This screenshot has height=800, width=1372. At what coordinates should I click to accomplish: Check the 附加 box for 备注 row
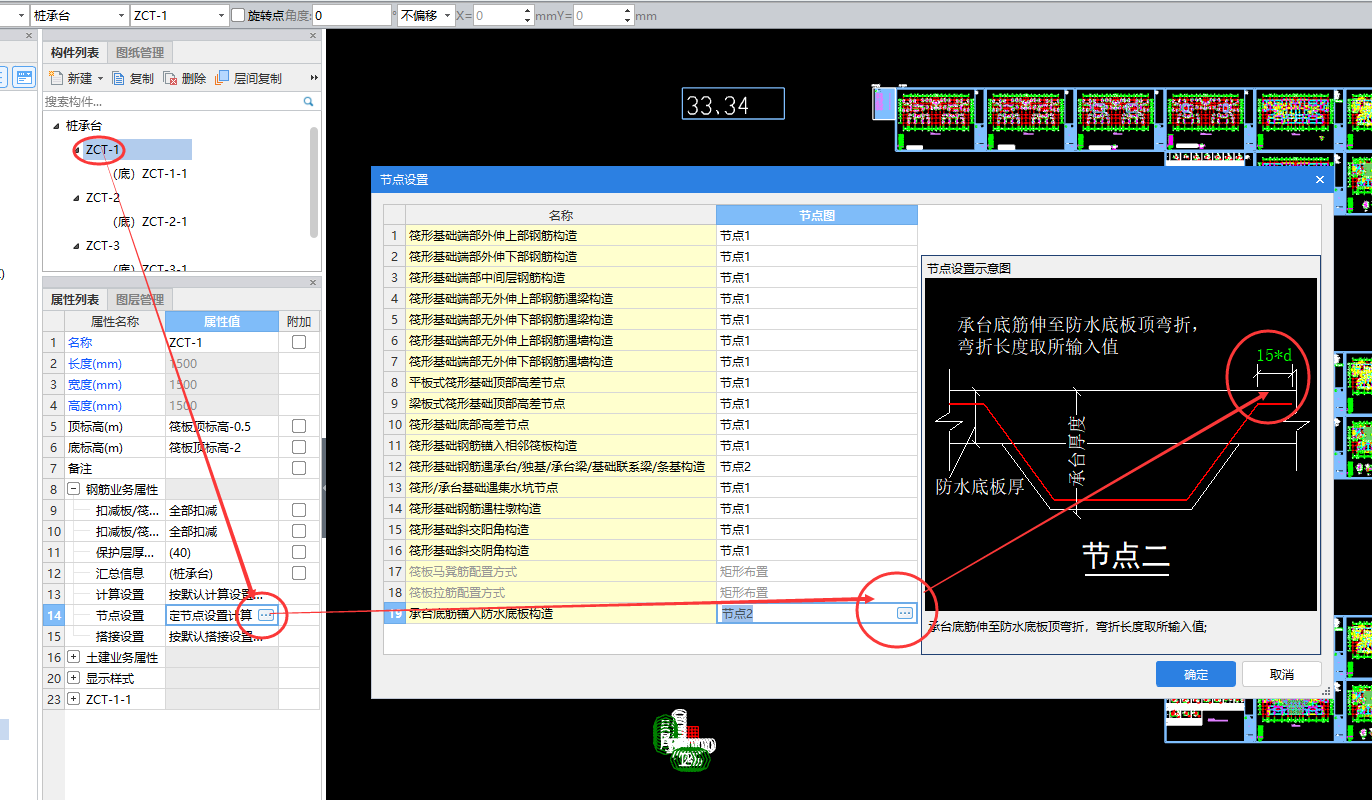tap(299, 468)
